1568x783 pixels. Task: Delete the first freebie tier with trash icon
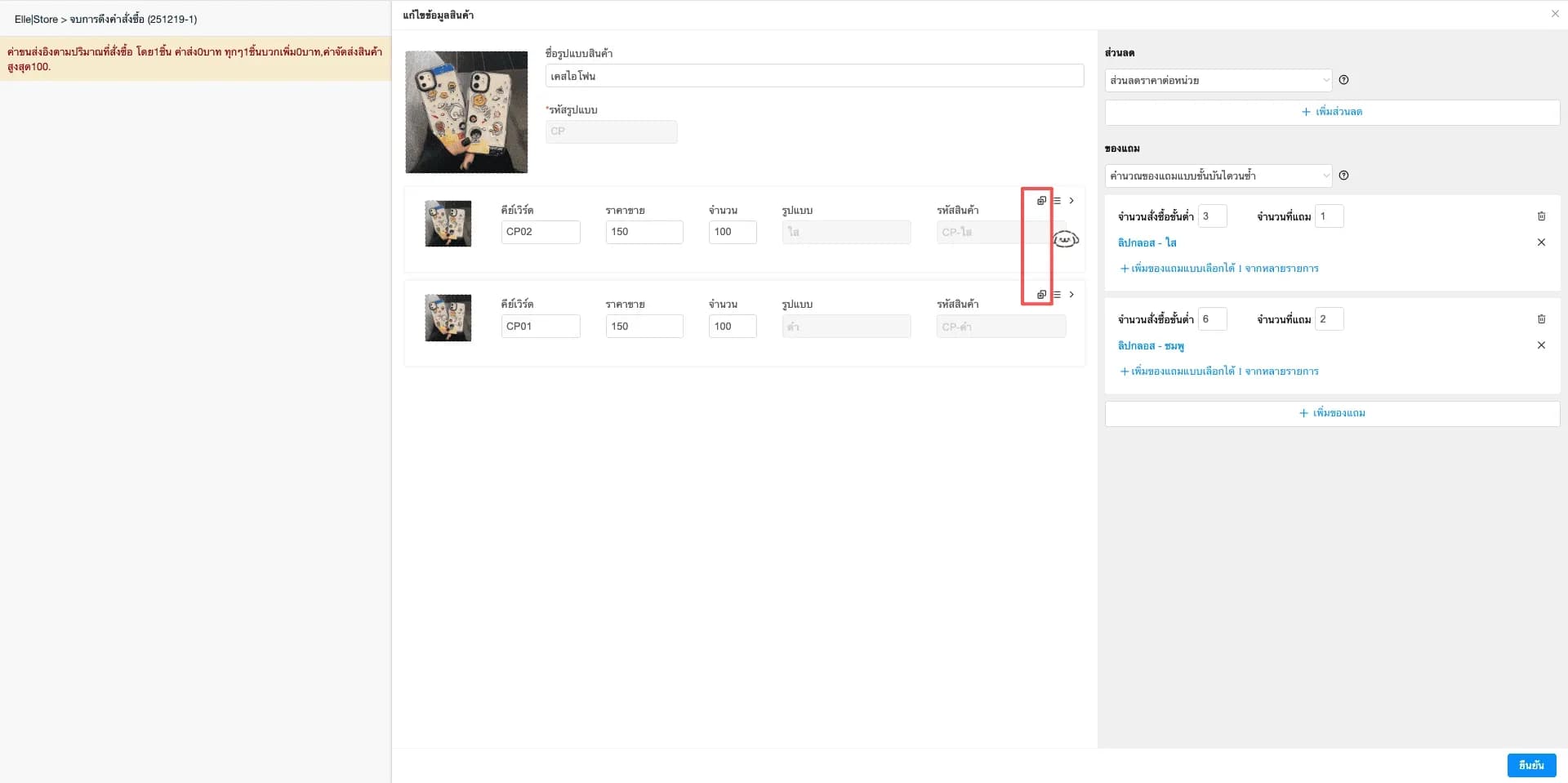click(x=1541, y=216)
